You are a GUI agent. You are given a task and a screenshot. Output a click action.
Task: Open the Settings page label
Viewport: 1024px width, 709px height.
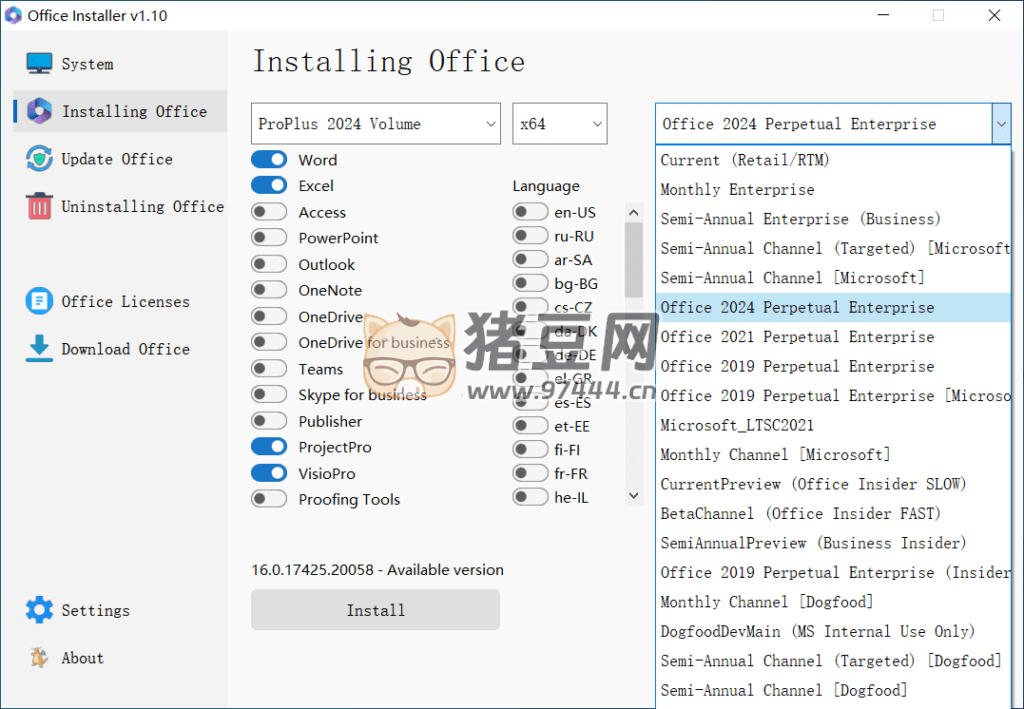[x=95, y=610]
